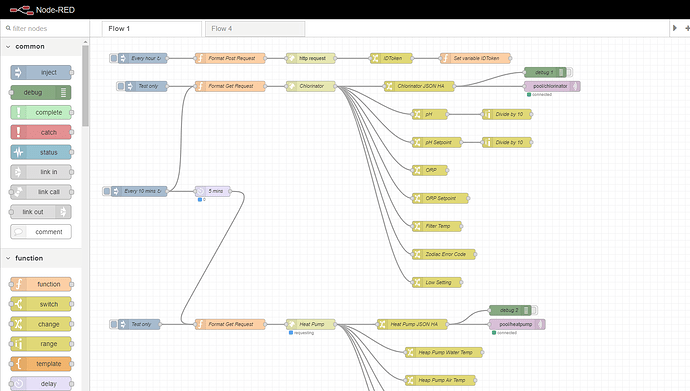Click the filter nodes search field

pos(45,29)
